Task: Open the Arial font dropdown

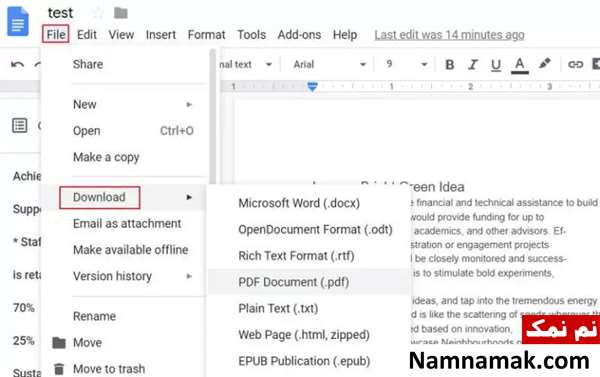Action: click(329, 64)
